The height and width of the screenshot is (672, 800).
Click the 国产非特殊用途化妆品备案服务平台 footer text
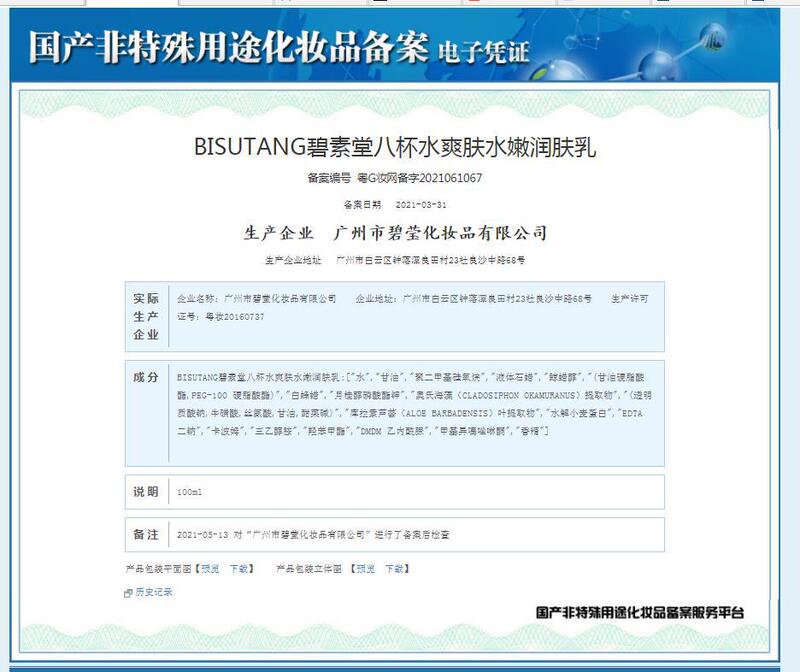point(640,612)
